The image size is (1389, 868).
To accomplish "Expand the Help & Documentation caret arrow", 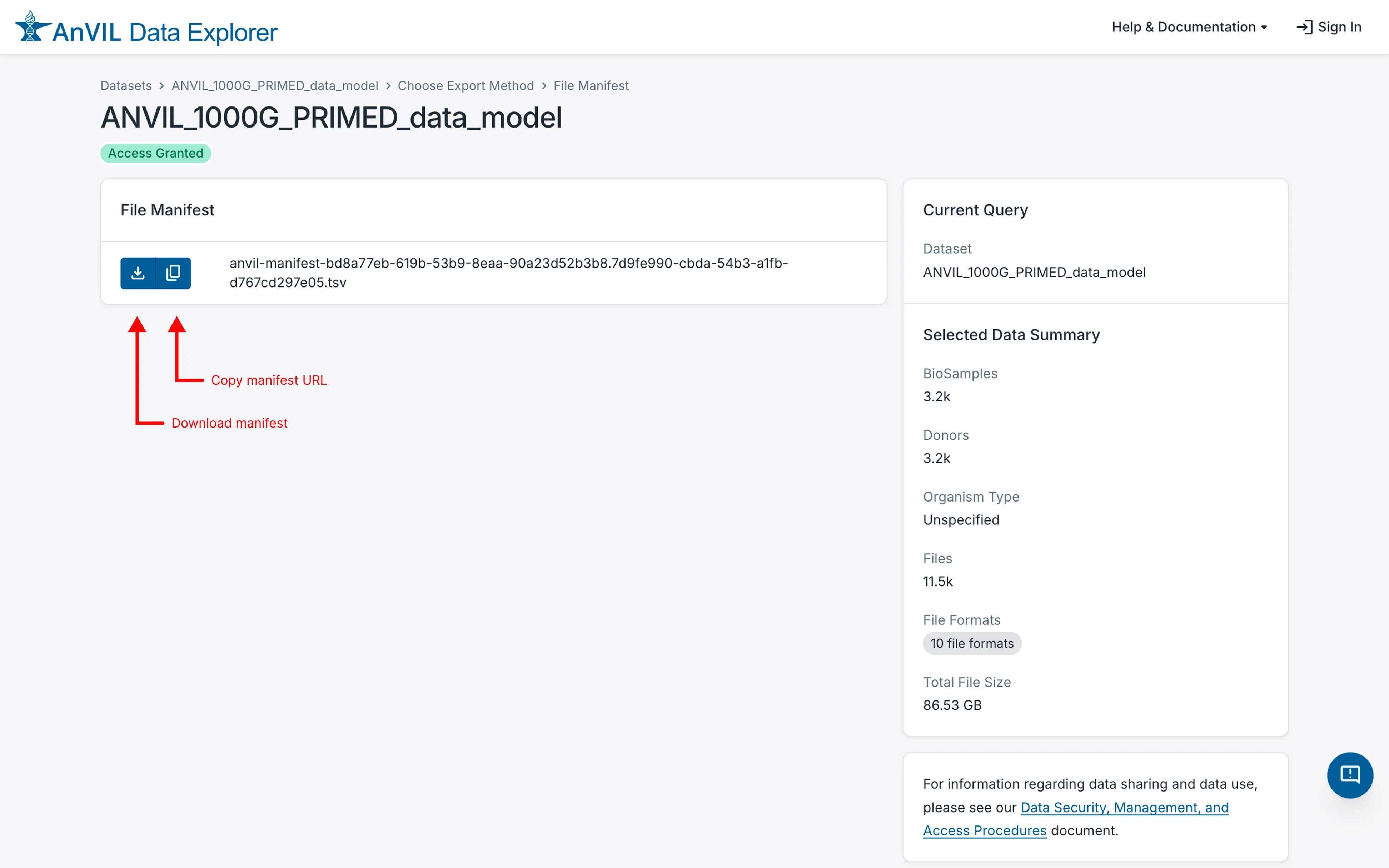I will coord(1265,27).
